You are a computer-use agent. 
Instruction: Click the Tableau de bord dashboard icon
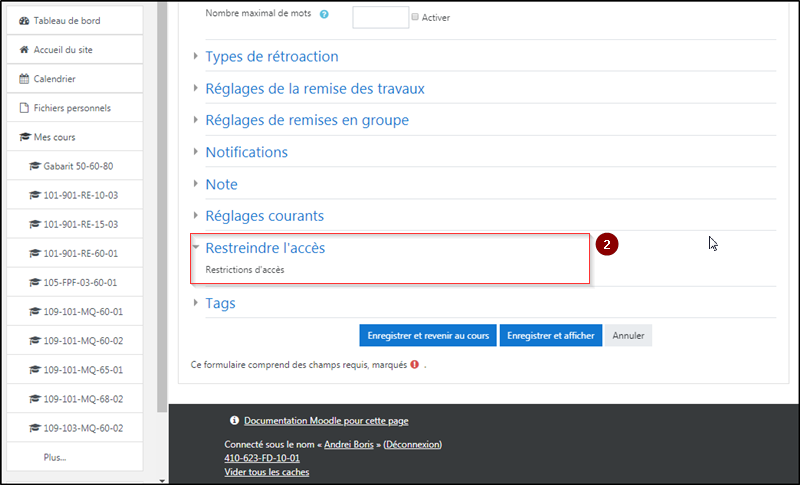tap(25, 20)
